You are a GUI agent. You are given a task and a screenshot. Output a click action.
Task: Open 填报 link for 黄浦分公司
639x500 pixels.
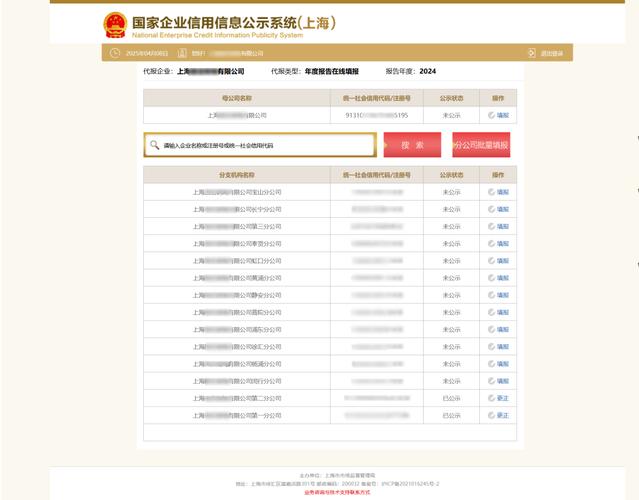(x=503, y=278)
